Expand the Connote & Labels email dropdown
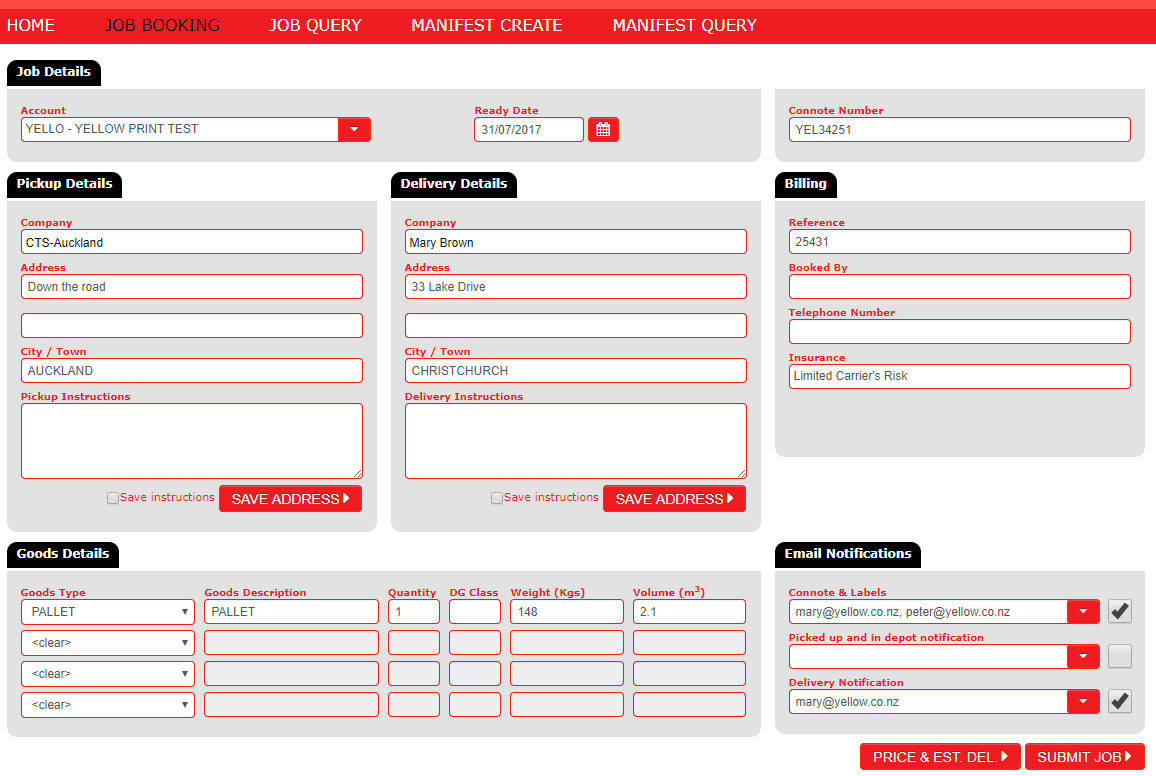 point(1083,612)
